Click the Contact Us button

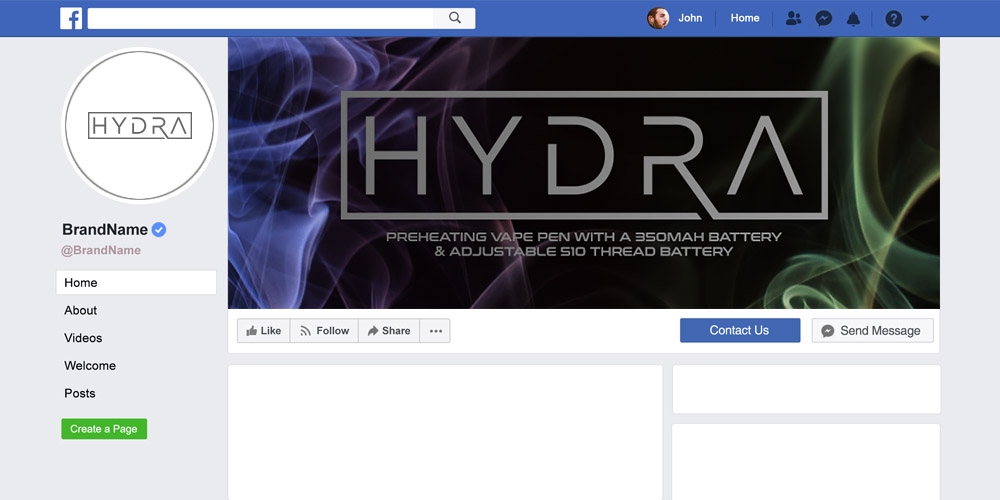pos(740,330)
